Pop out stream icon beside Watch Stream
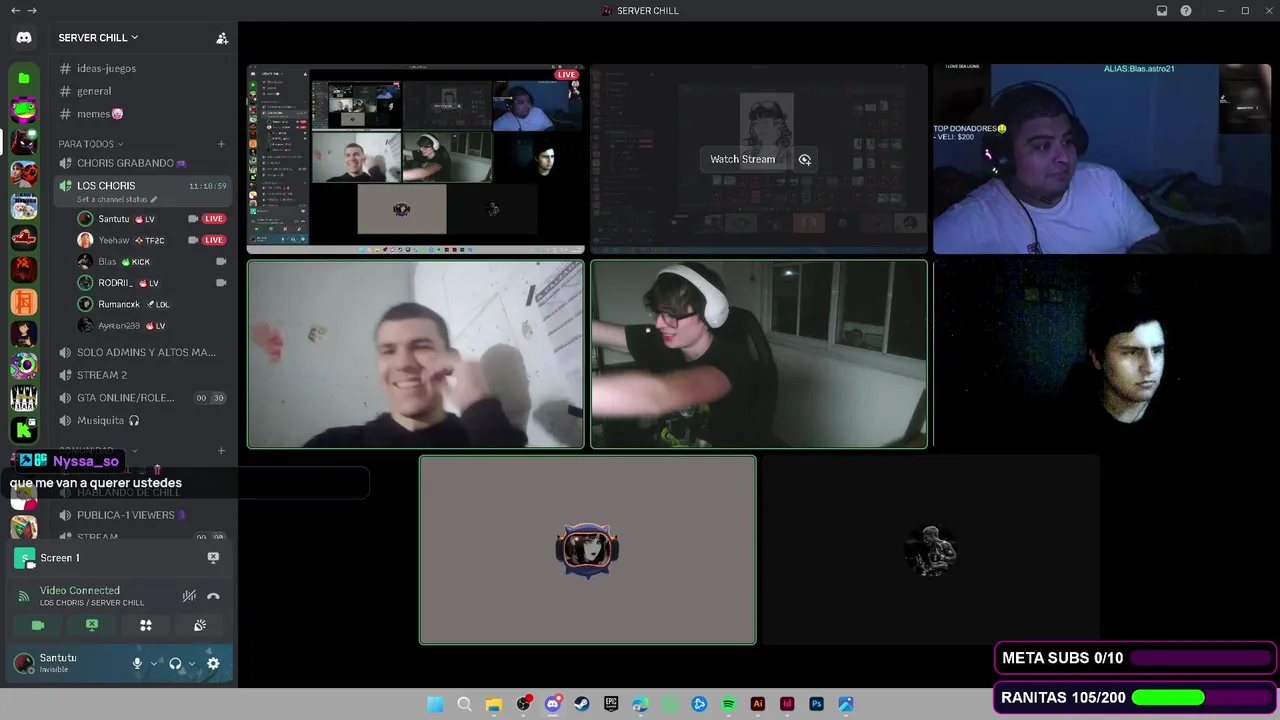Image resolution: width=1280 pixels, height=720 pixels. tap(805, 159)
